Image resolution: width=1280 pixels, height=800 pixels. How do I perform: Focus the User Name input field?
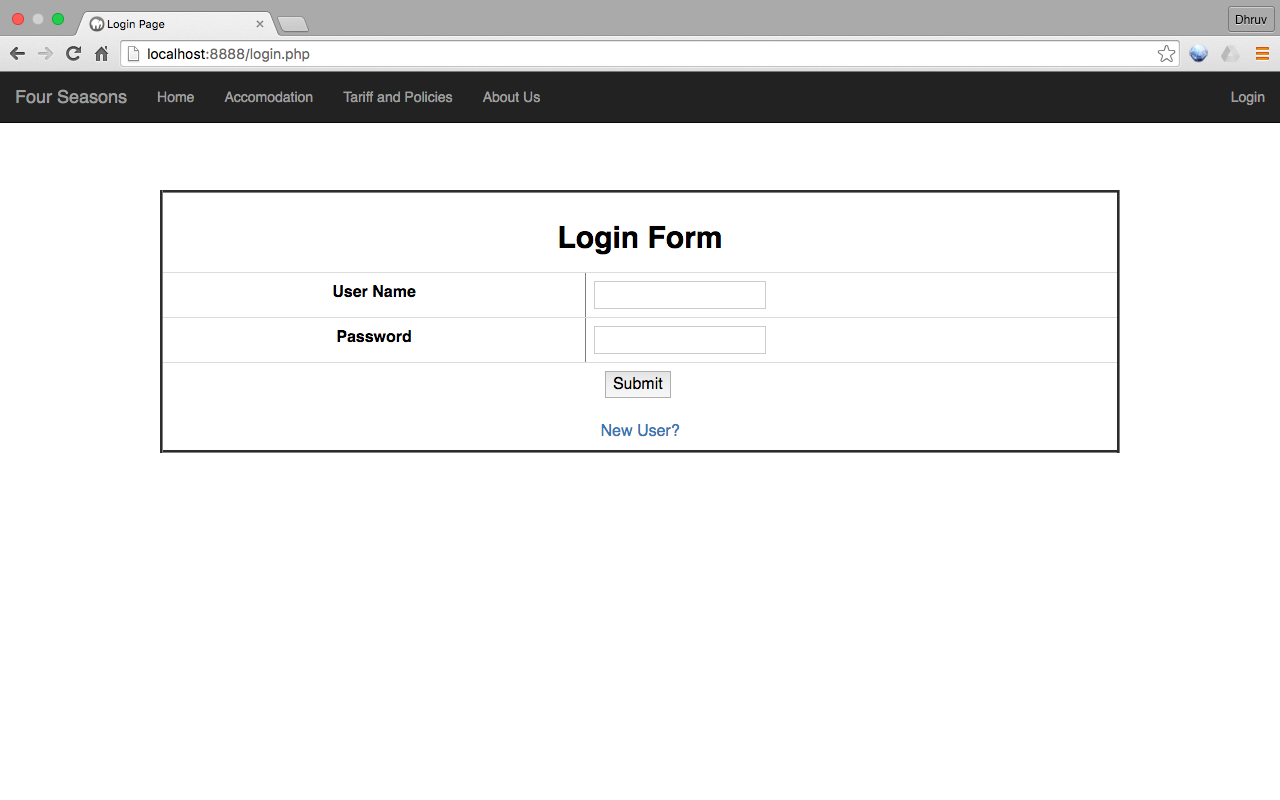pos(680,295)
